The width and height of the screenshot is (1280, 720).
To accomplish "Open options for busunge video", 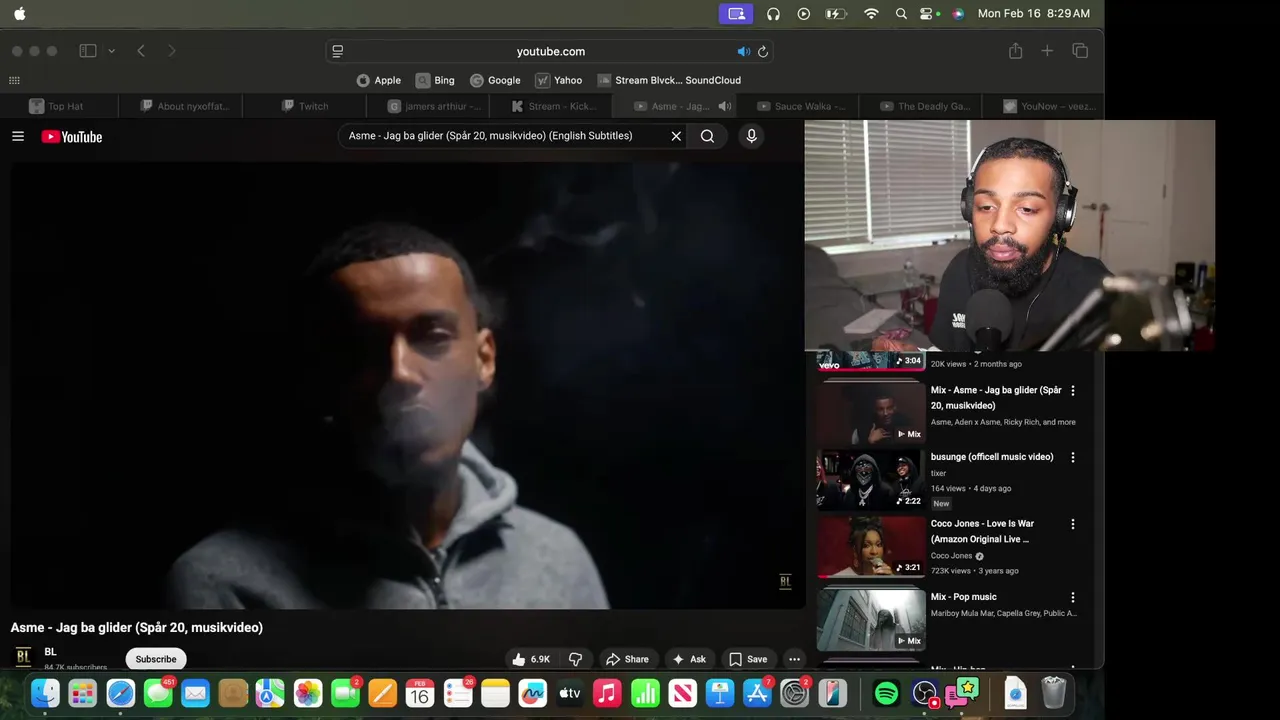I will click(1073, 457).
